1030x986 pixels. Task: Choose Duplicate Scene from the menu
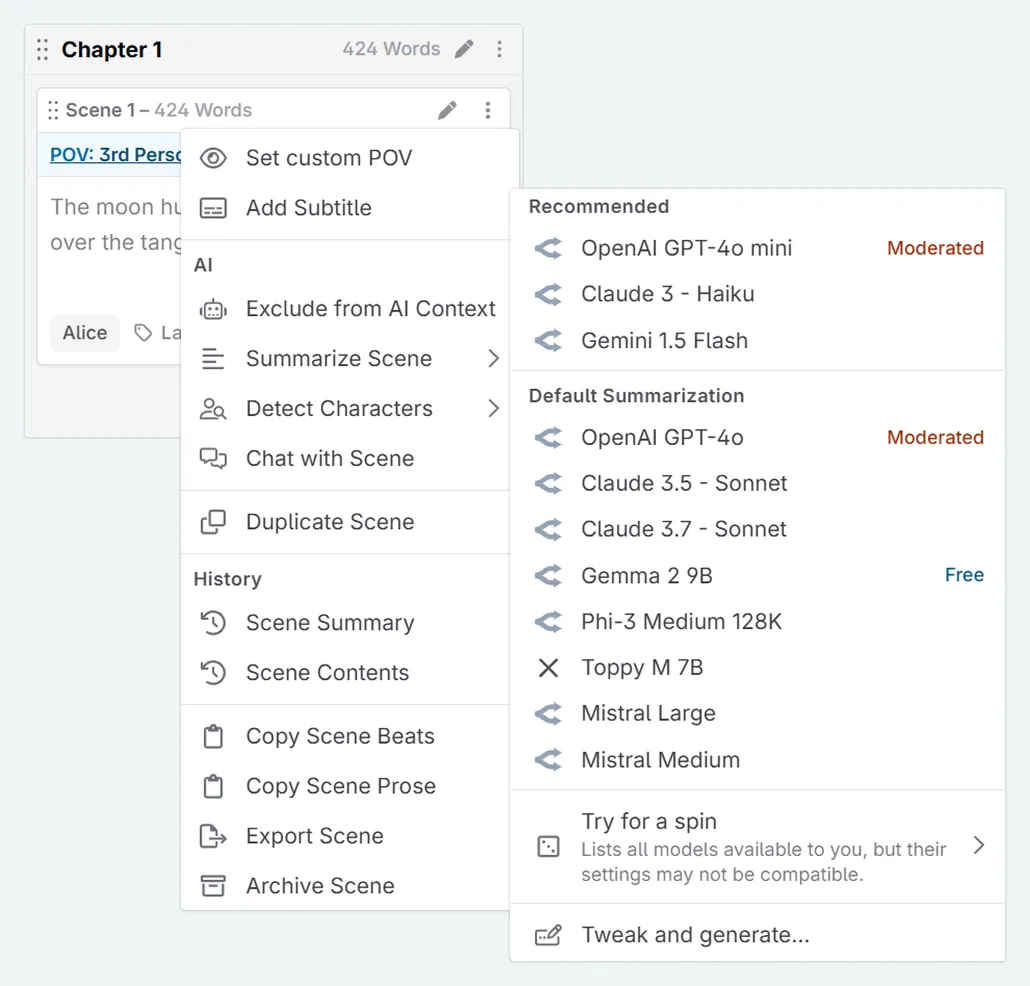329,522
